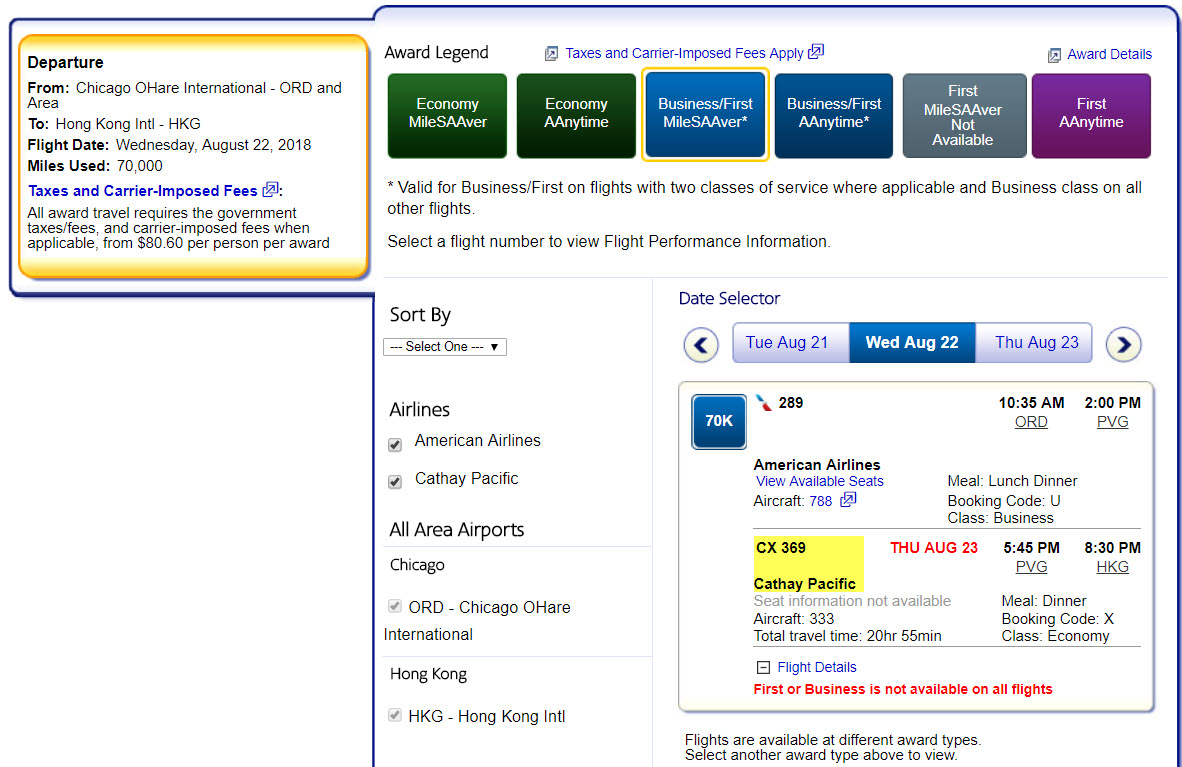
Task: Click previous date arrow in Date Selector
Action: pos(701,345)
